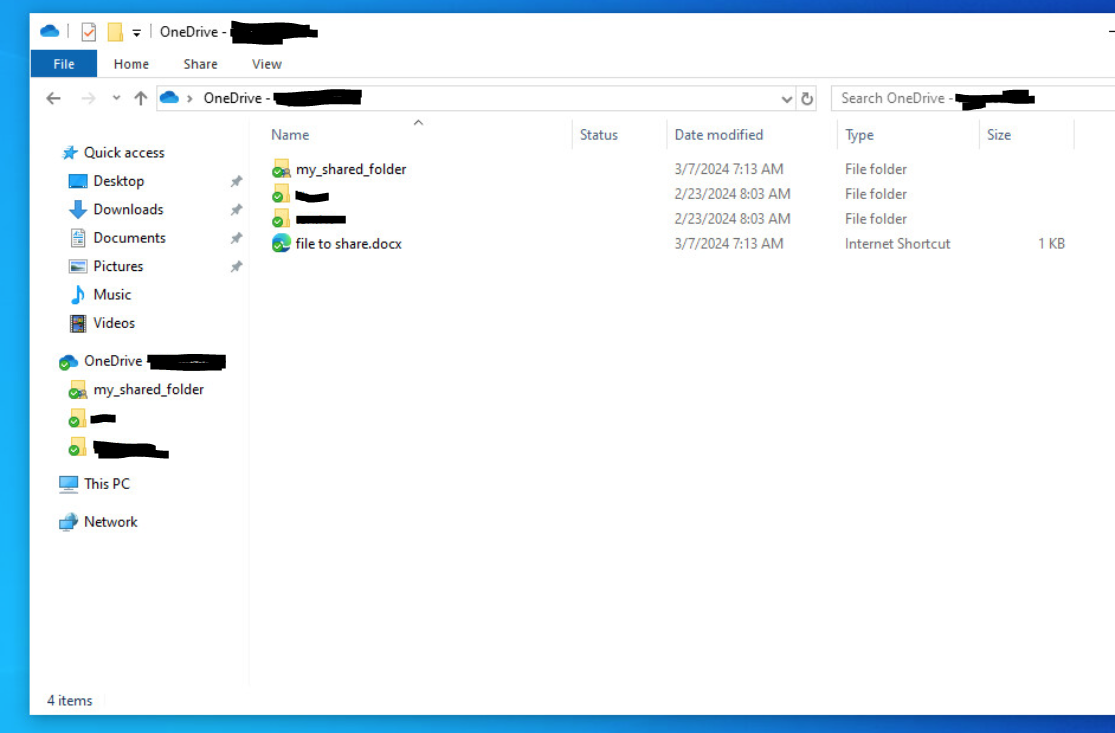
Task: Expand the address bar history dropdown
Action: pyautogui.click(x=786, y=98)
